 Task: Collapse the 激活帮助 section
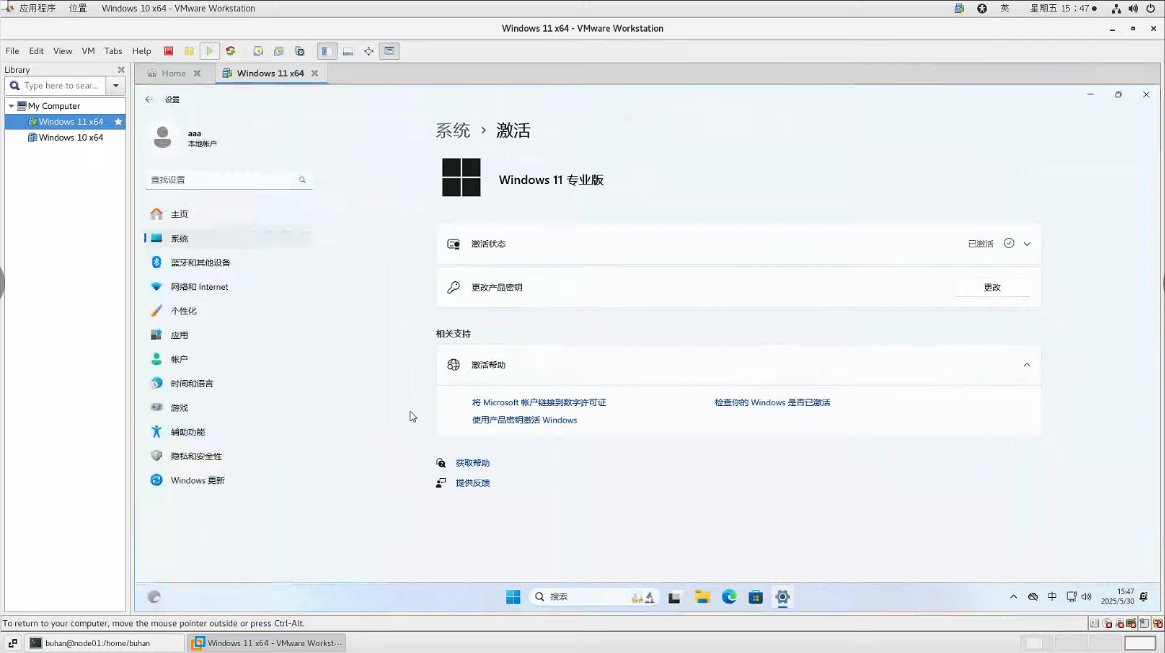coord(1027,365)
